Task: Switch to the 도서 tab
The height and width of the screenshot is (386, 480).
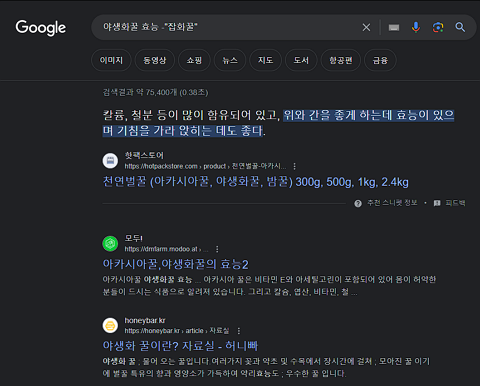Action: point(301,60)
